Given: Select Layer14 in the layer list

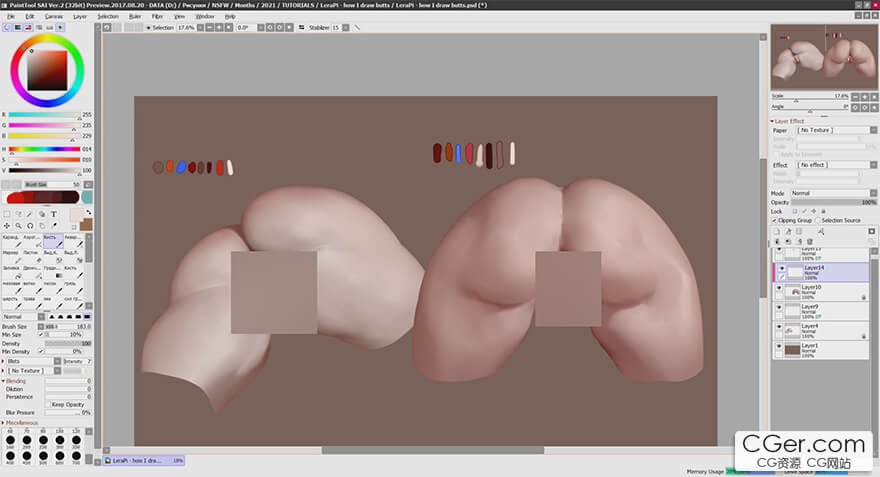Looking at the screenshot, I should pos(822,272).
